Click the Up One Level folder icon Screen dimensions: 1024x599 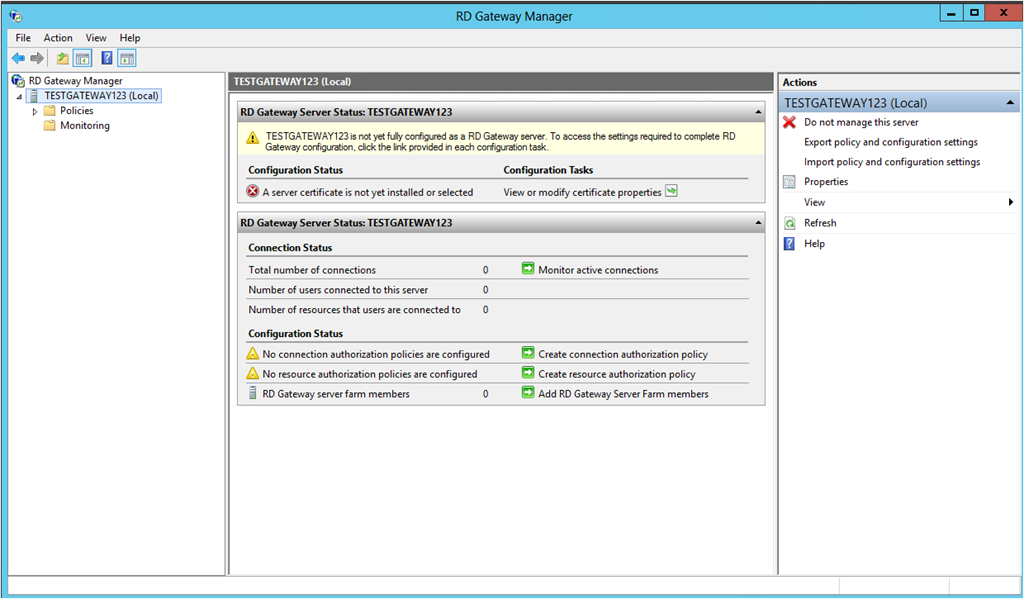[x=62, y=59]
